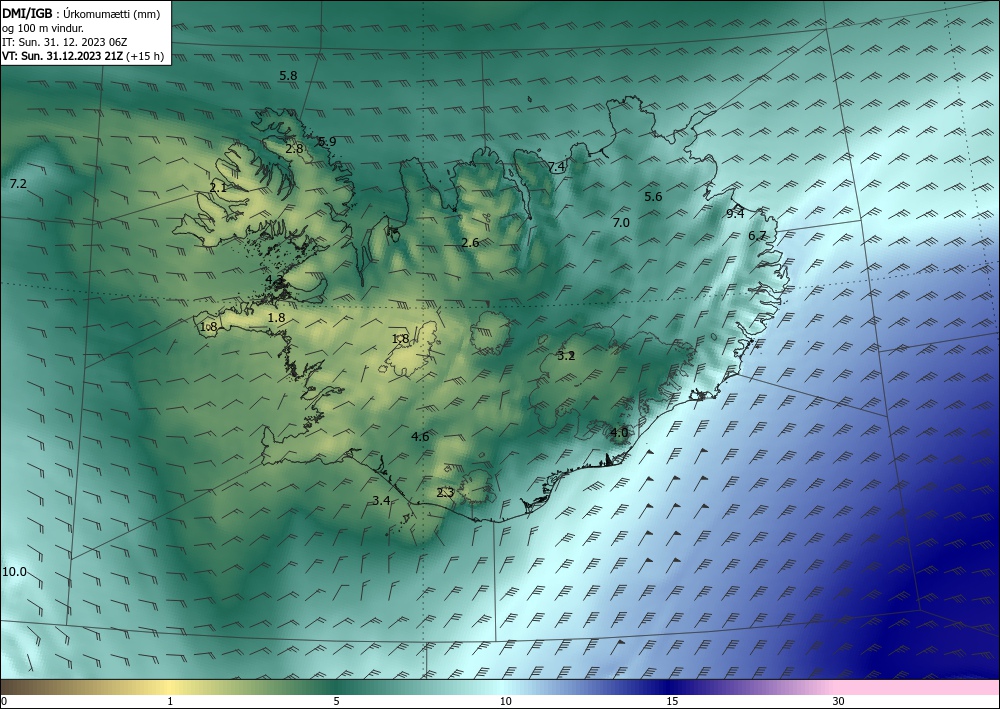The width and height of the screenshot is (1000, 709).
Task: Click the title line 'DMI/IGB : Úrkomumætti (mm)'
Action: [81, 14]
